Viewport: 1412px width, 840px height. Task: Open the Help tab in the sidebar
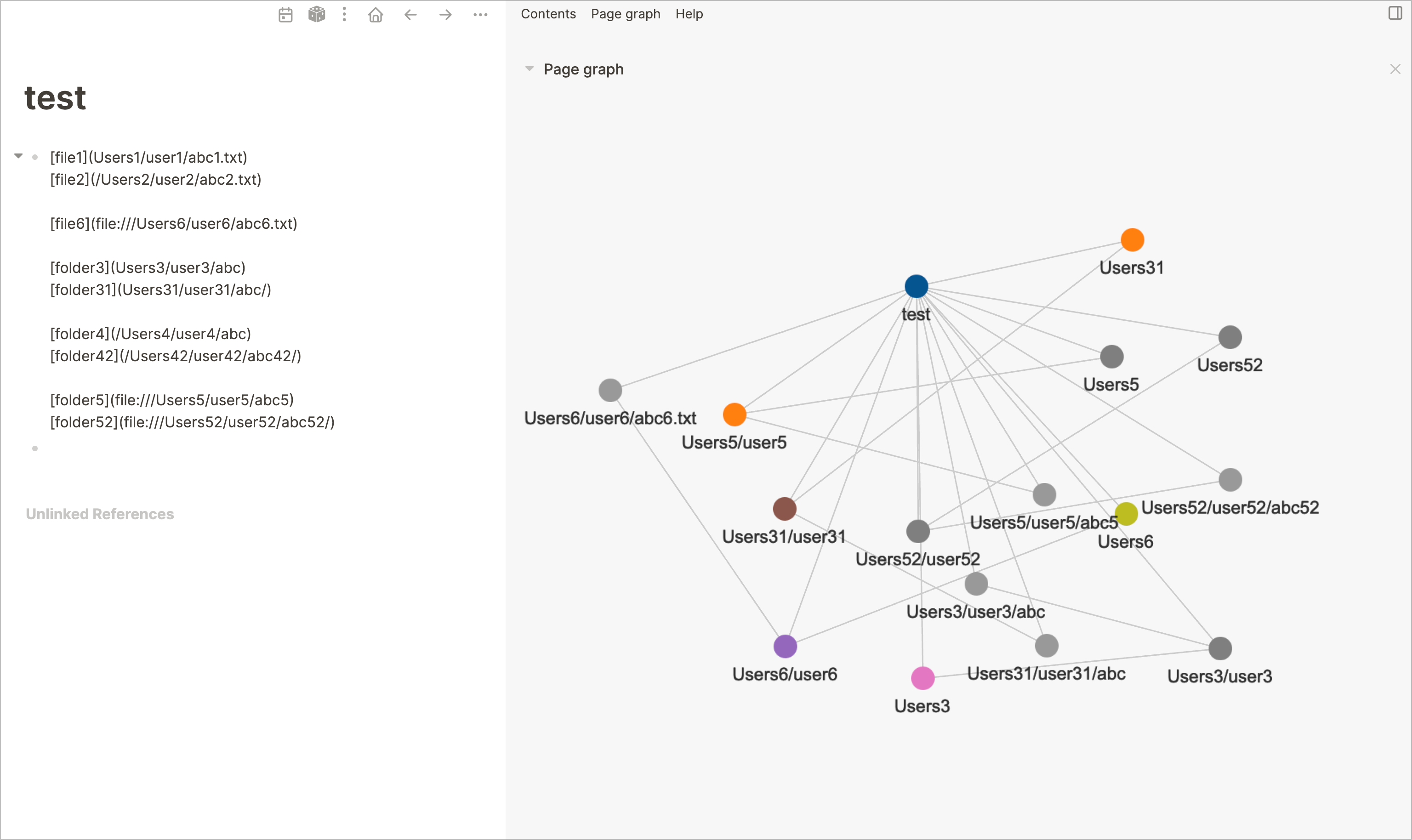click(x=689, y=14)
